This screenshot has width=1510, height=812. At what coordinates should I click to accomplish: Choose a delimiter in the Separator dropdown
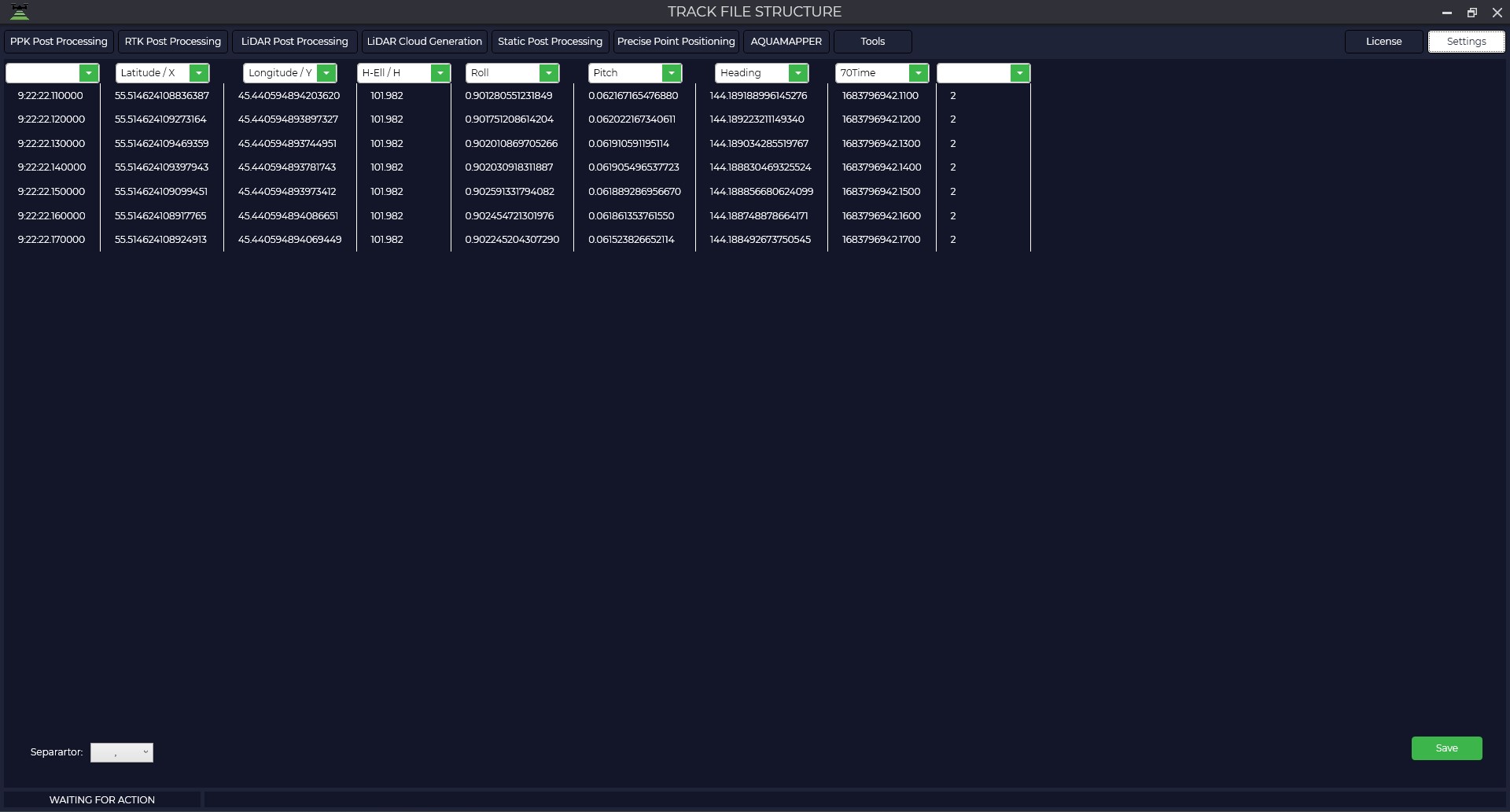click(x=122, y=752)
